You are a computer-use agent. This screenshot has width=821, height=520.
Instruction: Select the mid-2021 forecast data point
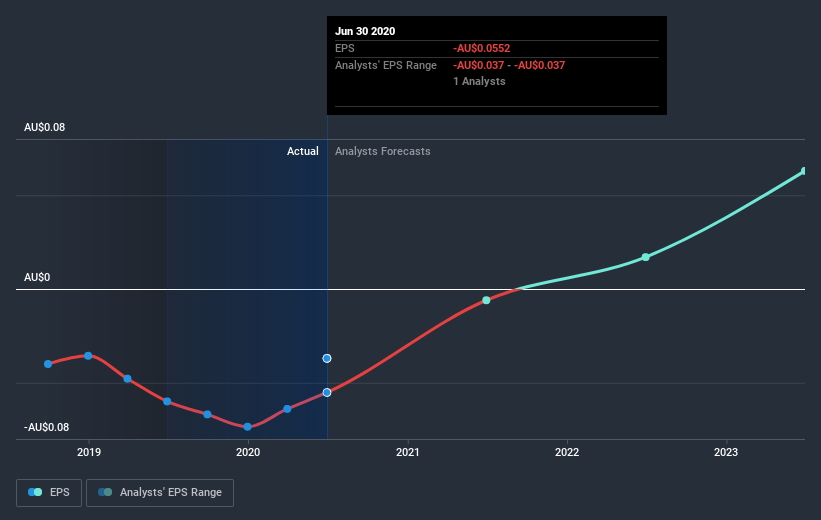486,300
